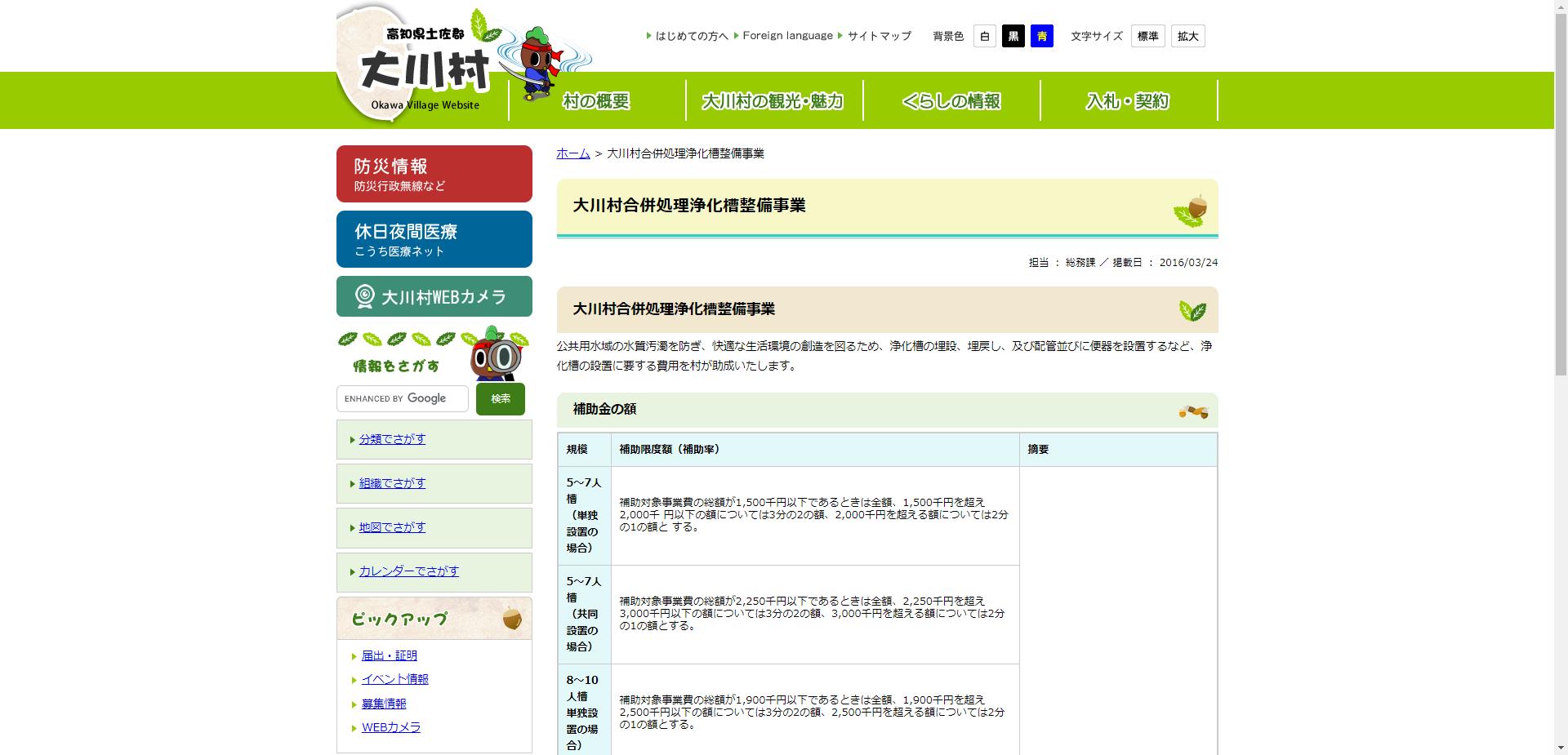Expand 組織でさがす organization search

(x=391, y=483)
